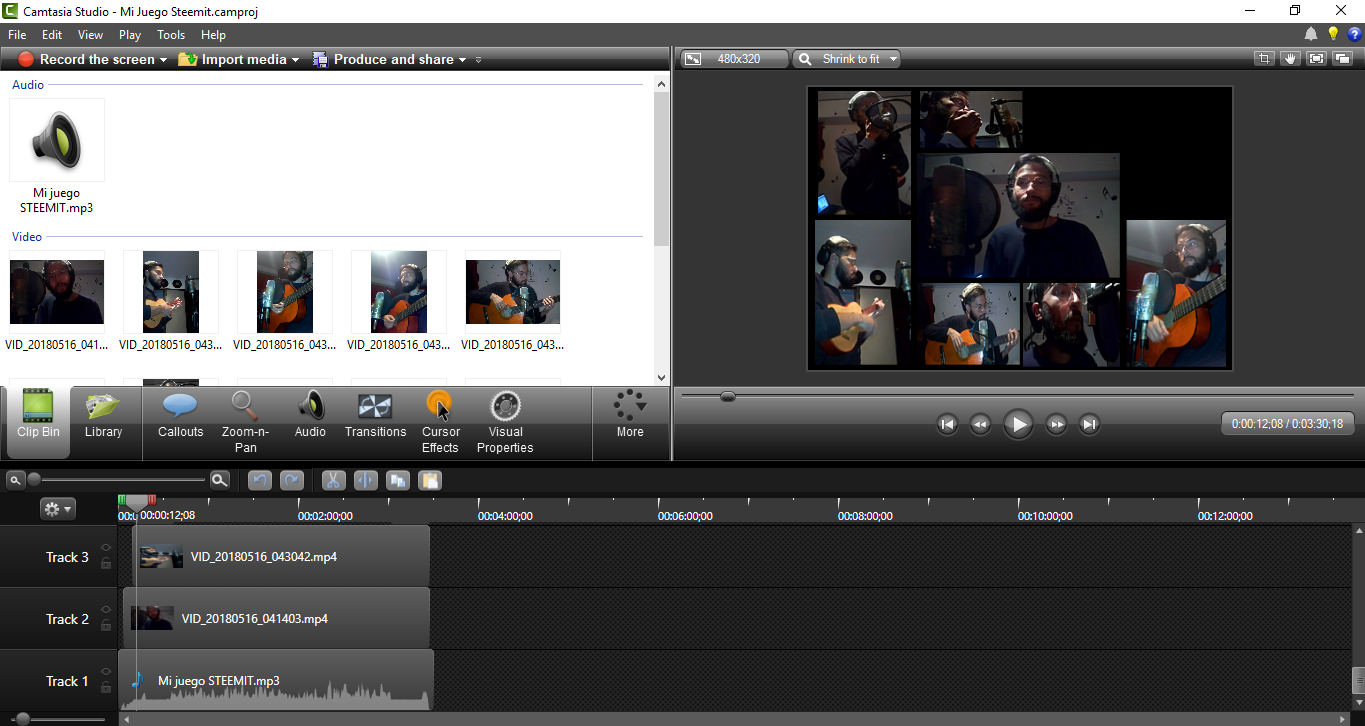
Task: Click the timeline playhead marker
Action: 136,502
